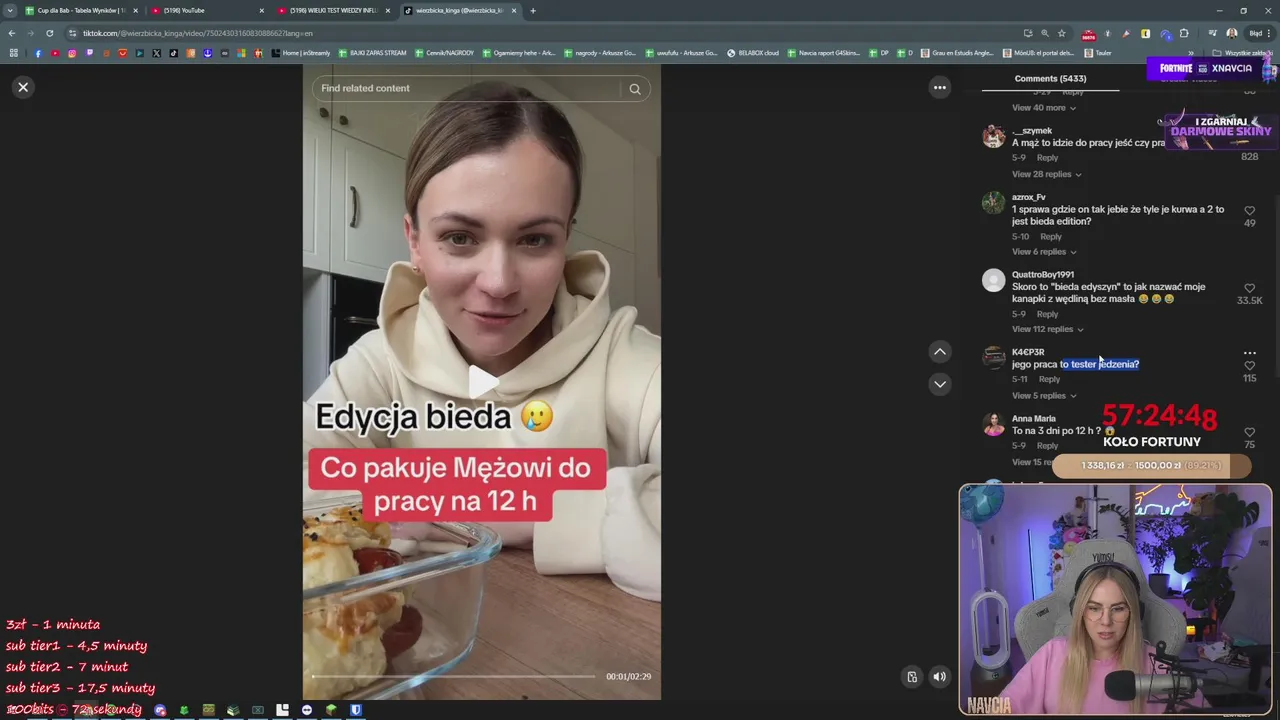Open the Bitwarden shield icon in taskbar
This screenshot has width=1280, height=720.
point(356,710)
